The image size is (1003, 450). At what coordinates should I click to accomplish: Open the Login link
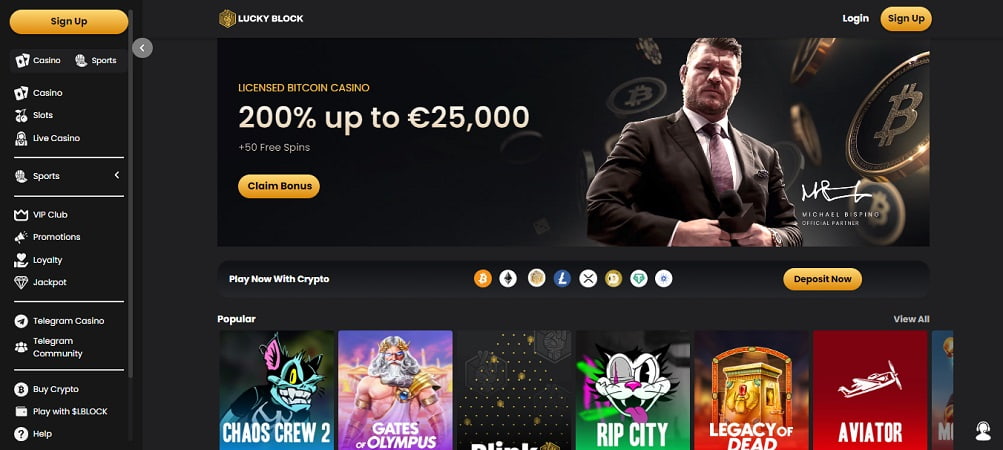pyautogui.click(x=855, y=19)
